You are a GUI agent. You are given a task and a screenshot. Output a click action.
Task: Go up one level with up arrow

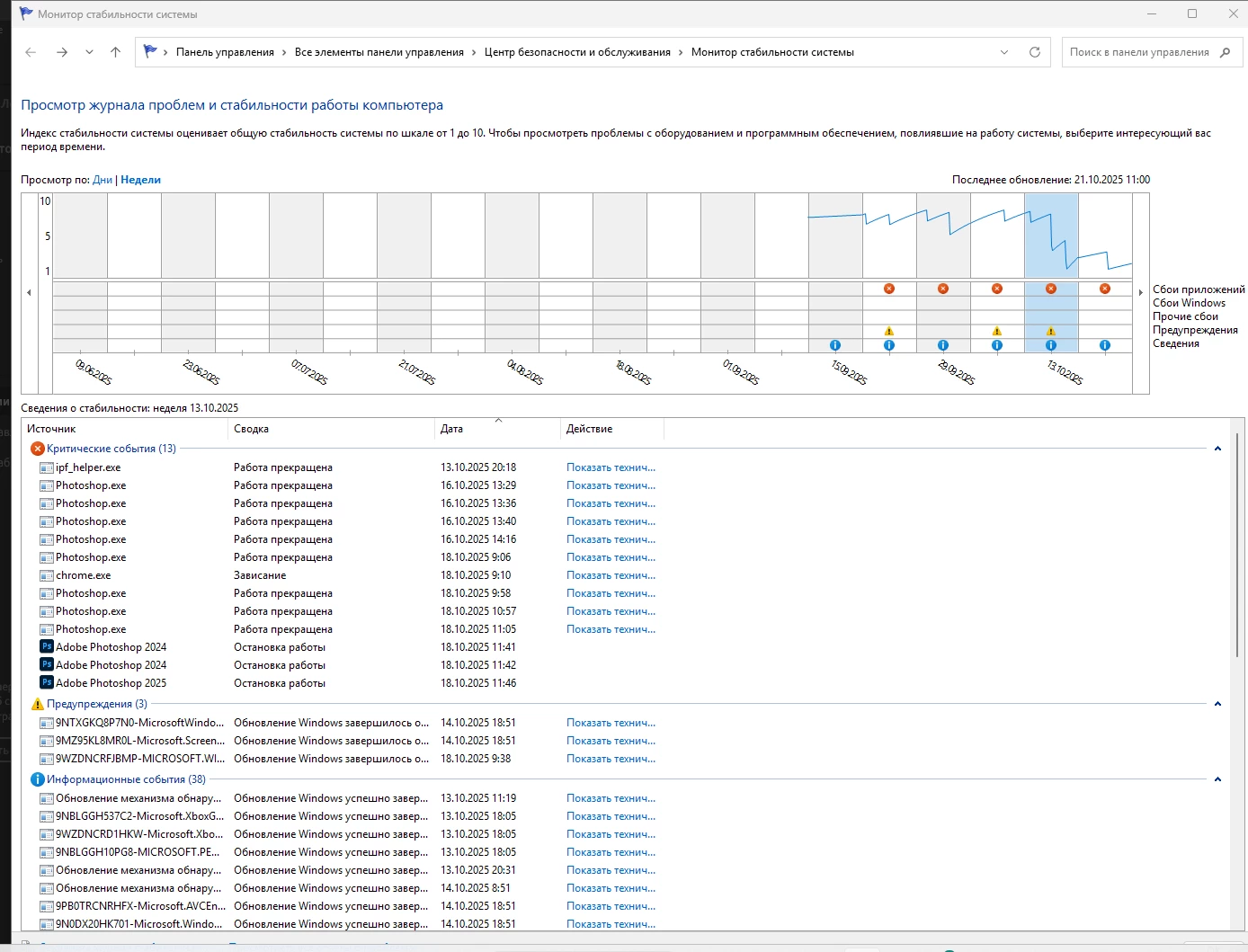(115, 52)
